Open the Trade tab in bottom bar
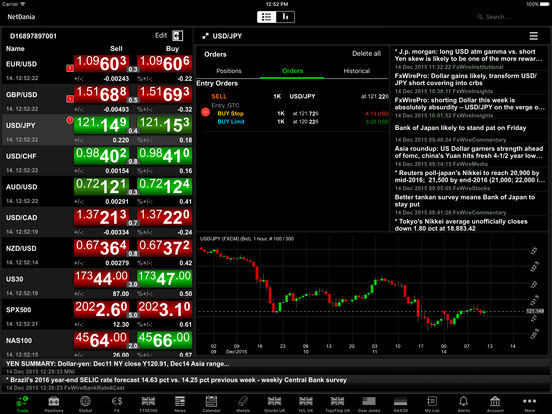The height and width of the screenshot is (414, 552). pos(23,404)
